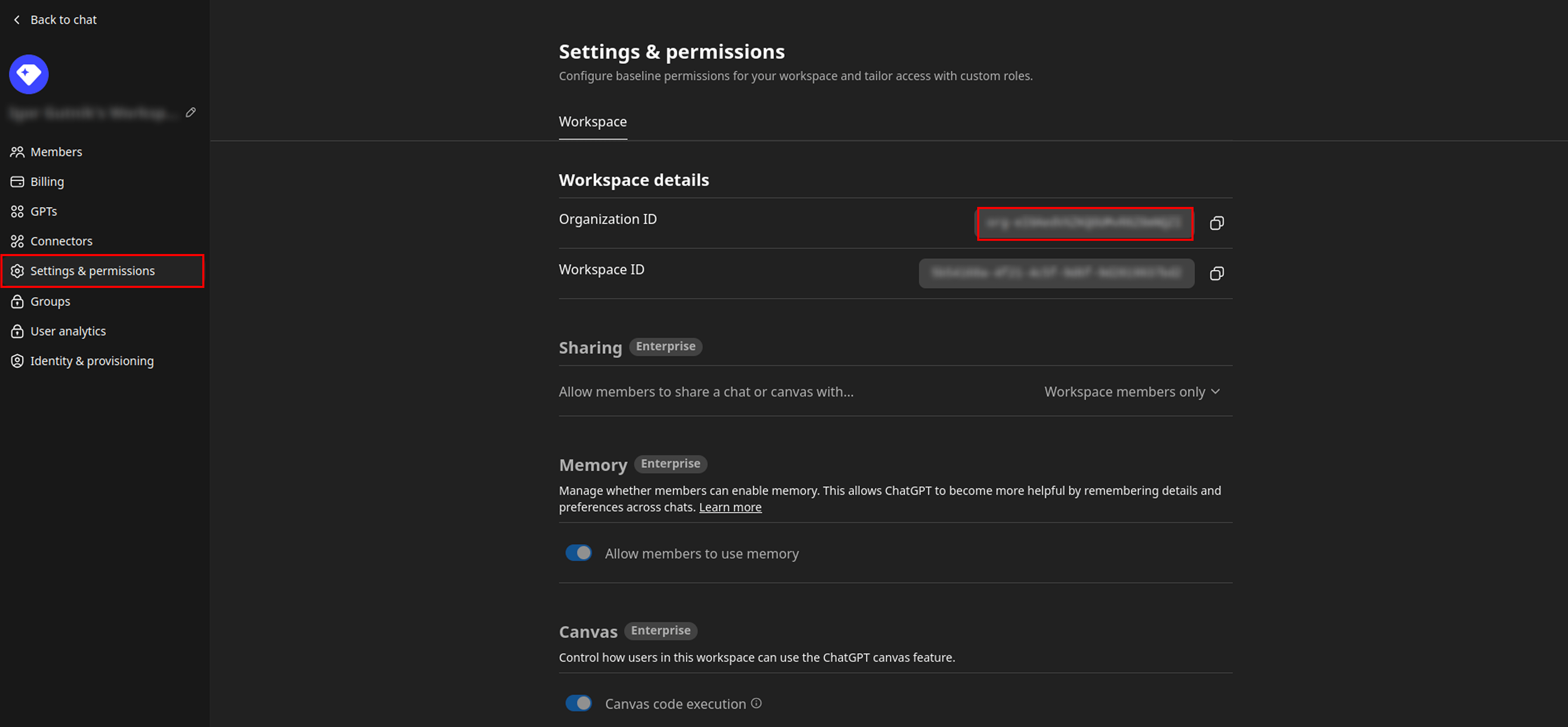Image resolution: width=1568 pixels, height=727 pixels.
Task: Click the 'Workspace ID' label
Action: pos(602,270)
